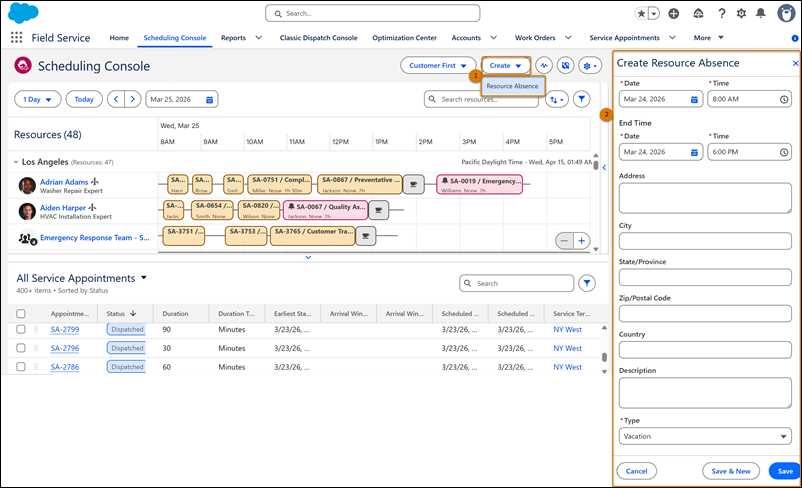The height and width of the screenshot is (488, 802).
Task: Open the Optimization Center tab
Action: pos(405,38)
